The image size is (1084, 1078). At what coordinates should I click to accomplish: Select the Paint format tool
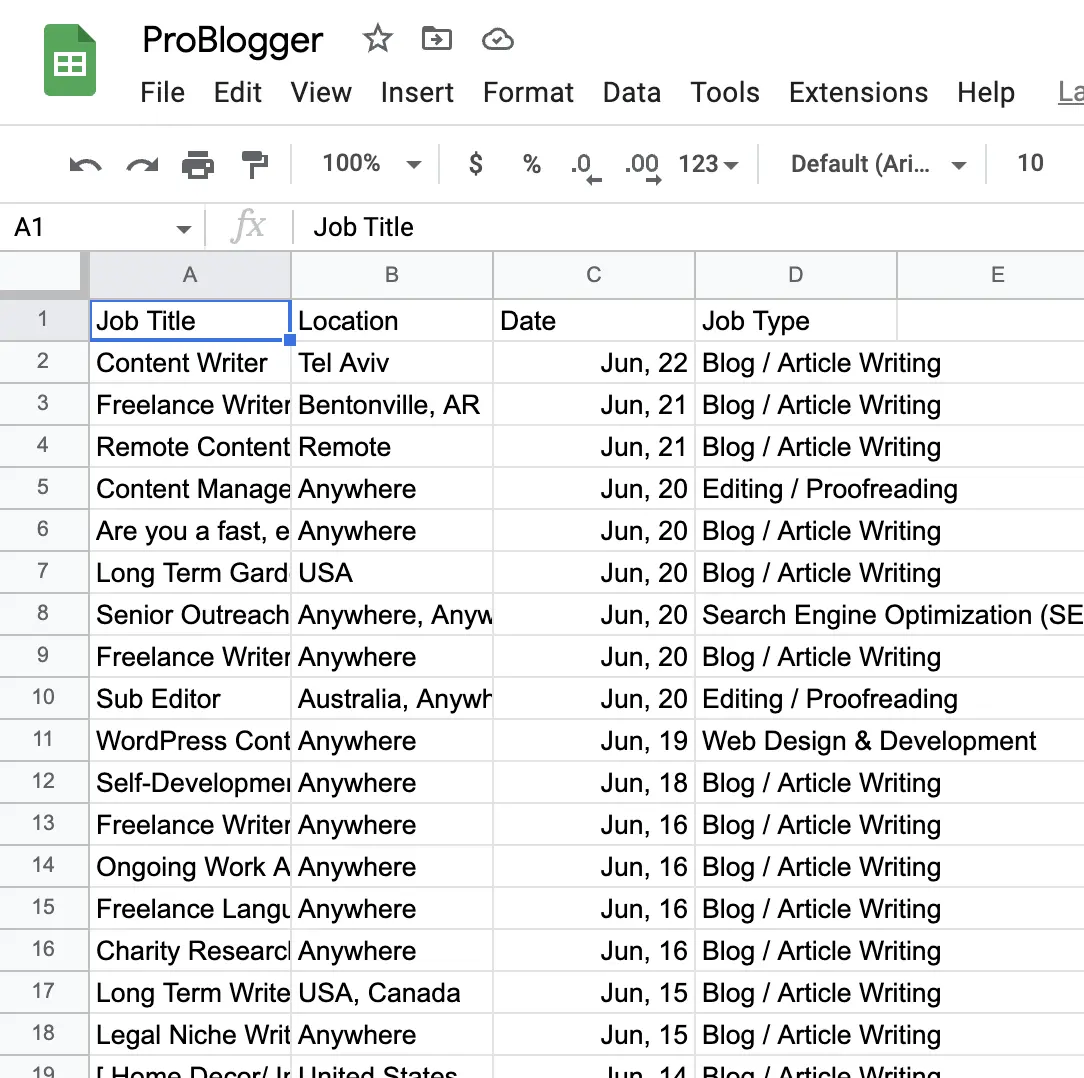coord(254,165)
